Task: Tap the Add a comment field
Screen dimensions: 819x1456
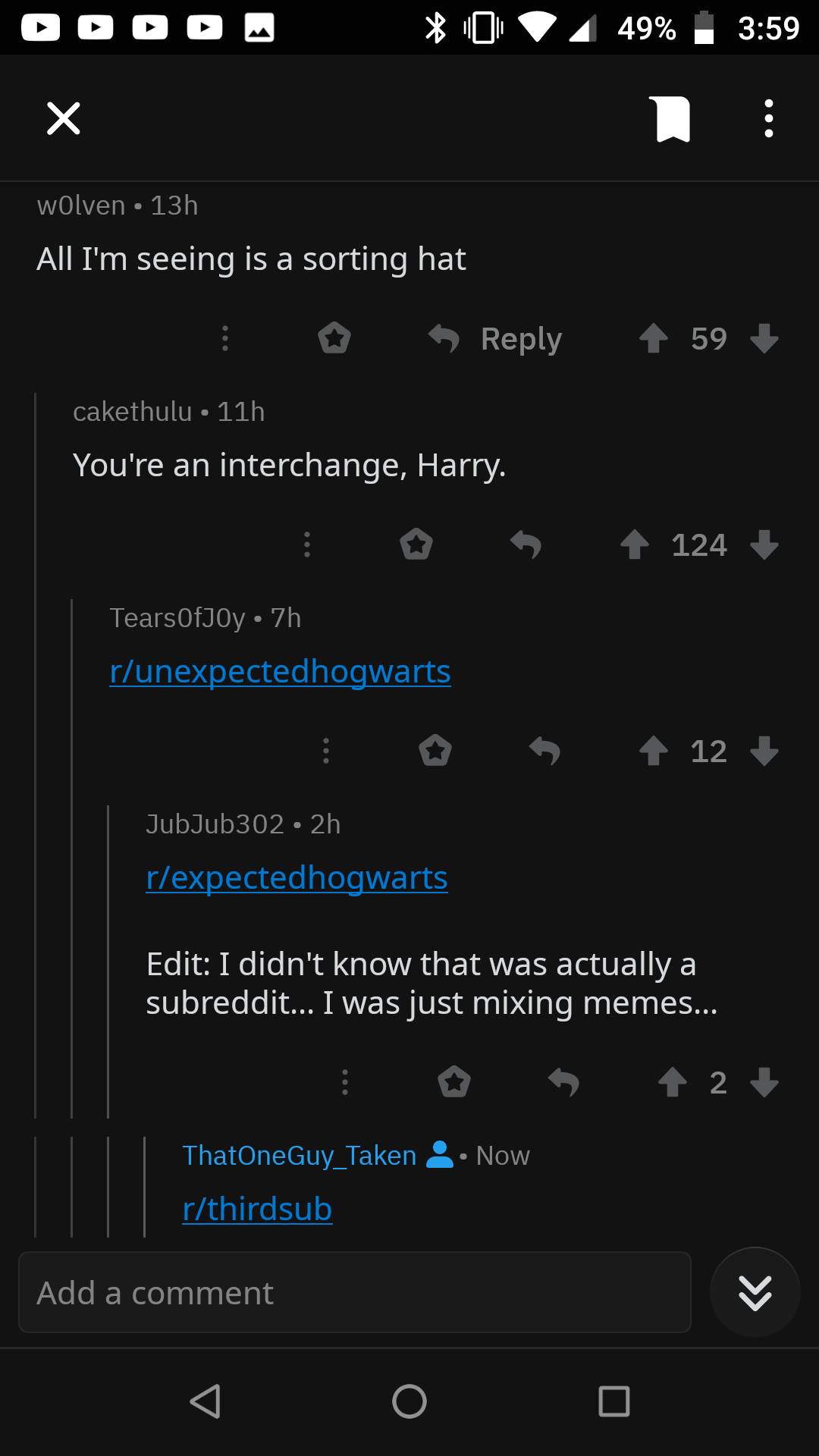Action: point(354,1293)
